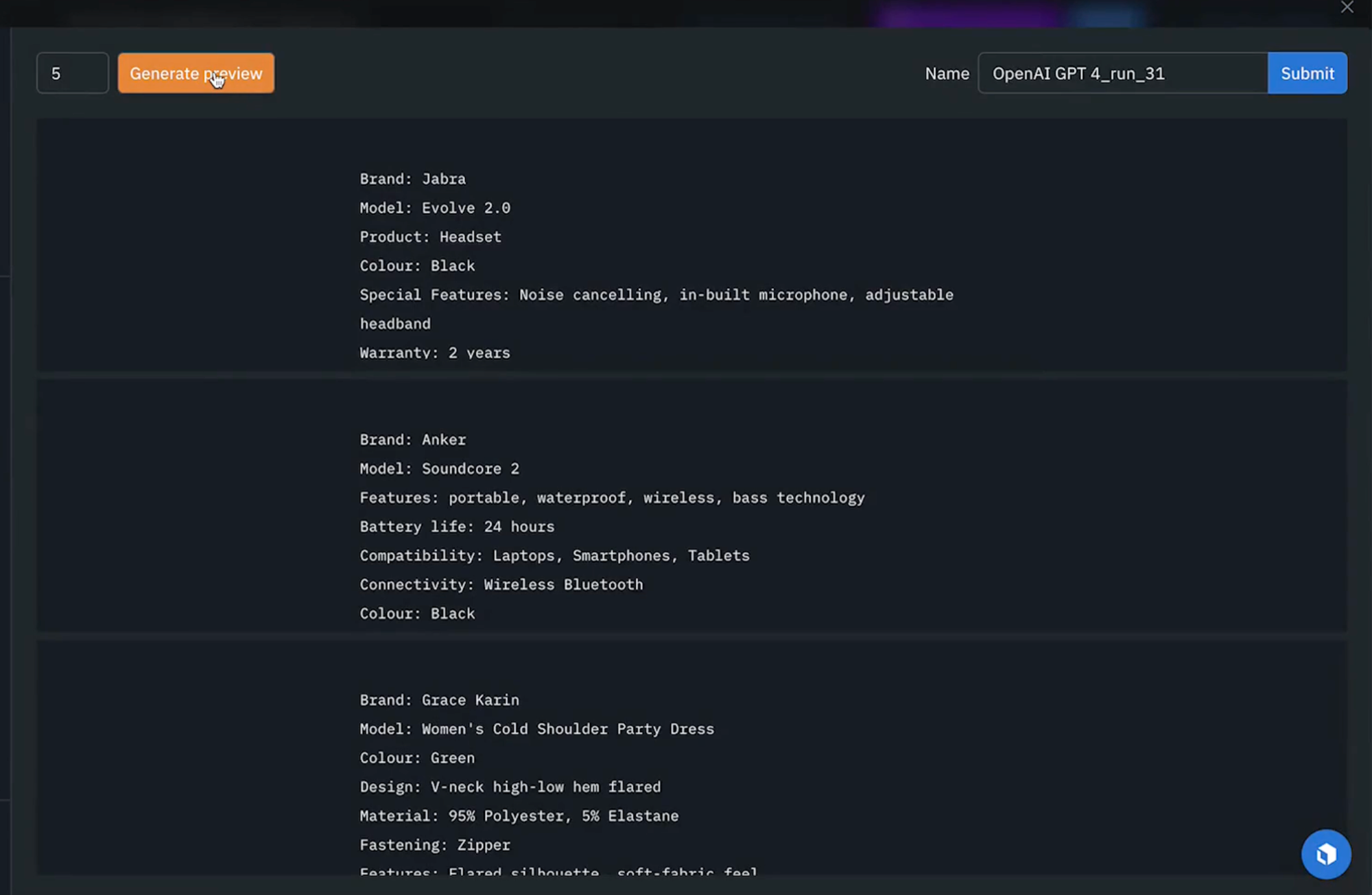Click 'Connectivity: Wireless Bluetooth' line
Image resolution: width=1372 pixels, height=895 pixels.
click(x=501, y=584)
